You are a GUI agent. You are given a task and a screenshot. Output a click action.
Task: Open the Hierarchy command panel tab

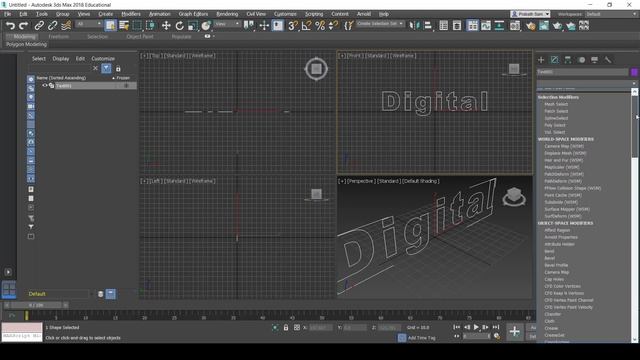tap(568, 60)
